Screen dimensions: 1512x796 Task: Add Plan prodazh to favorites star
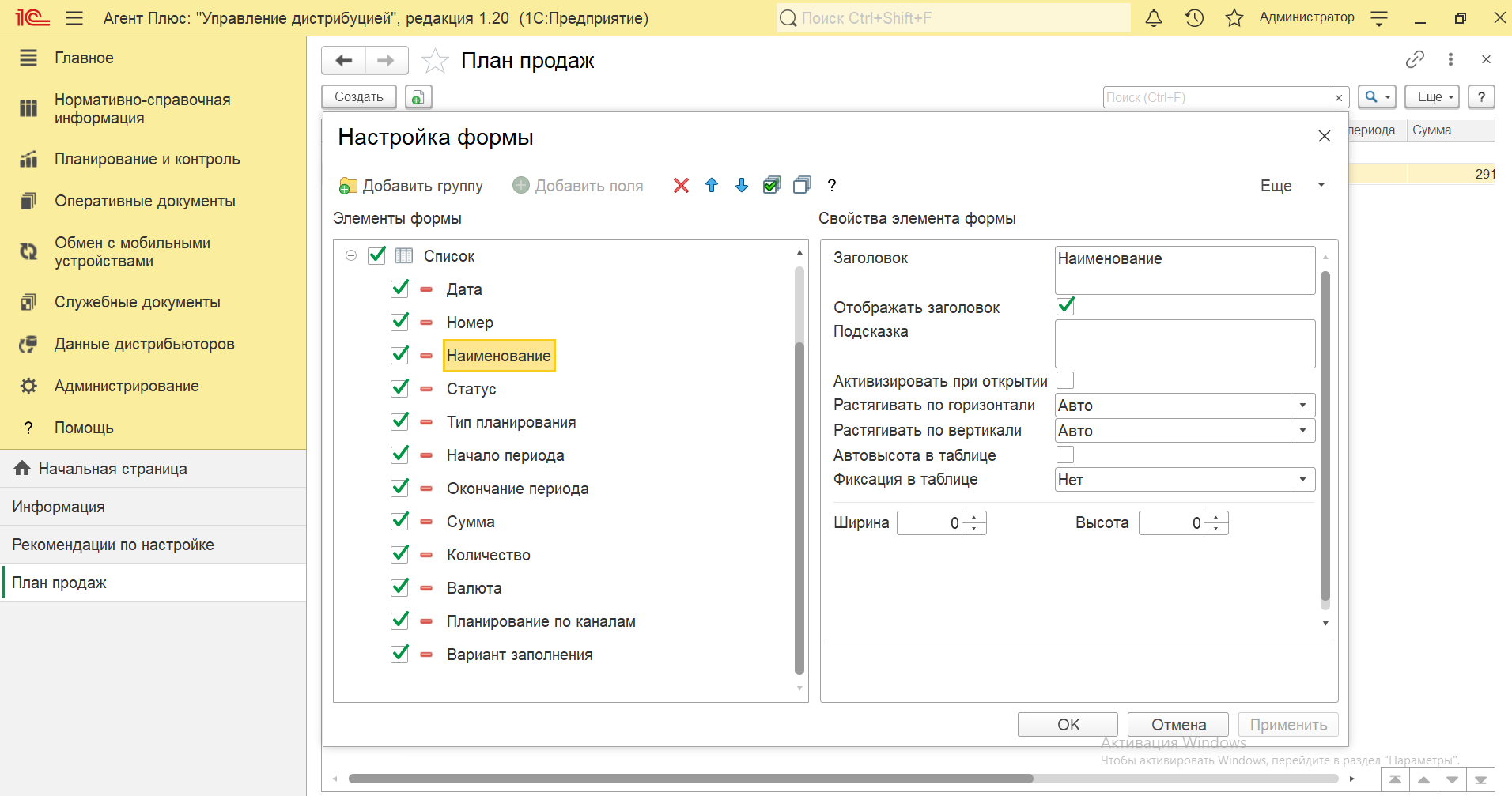(435, 61)
